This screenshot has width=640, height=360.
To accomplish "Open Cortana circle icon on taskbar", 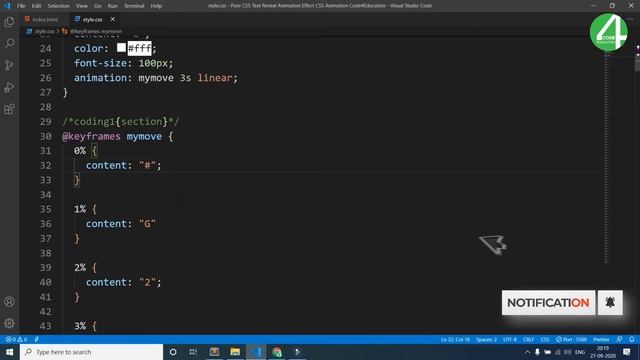I will tap(173, 352).
